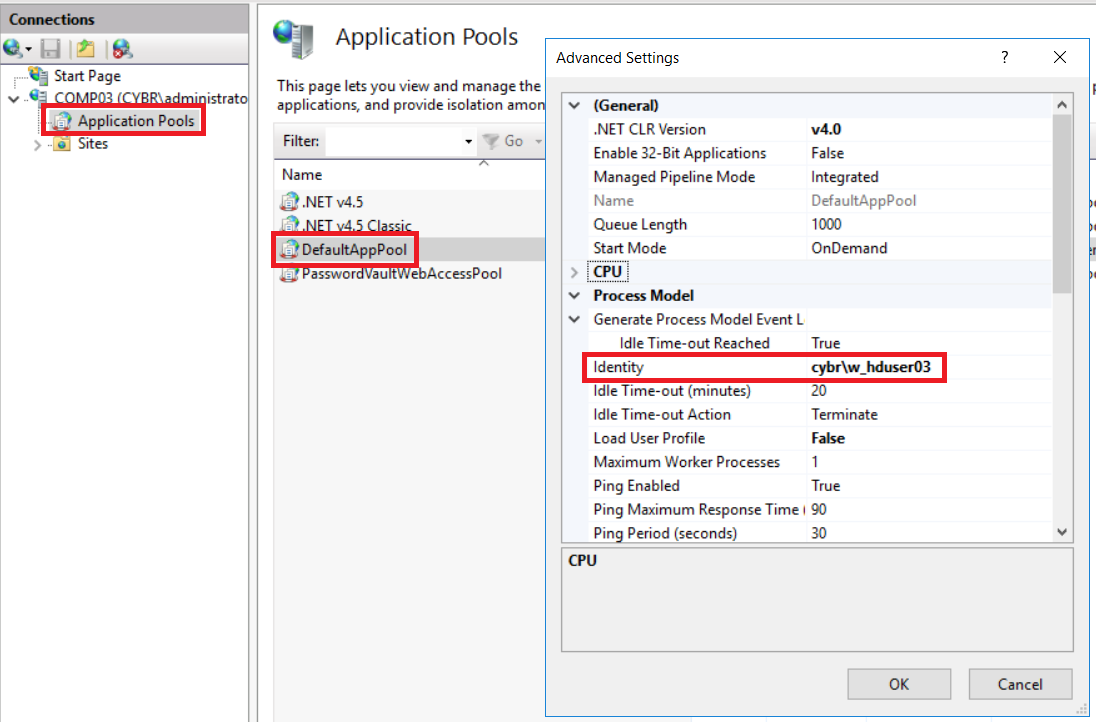Click the Save floppy disk icon
Viewport: 1096px width, 722px height.
[50, 48]
